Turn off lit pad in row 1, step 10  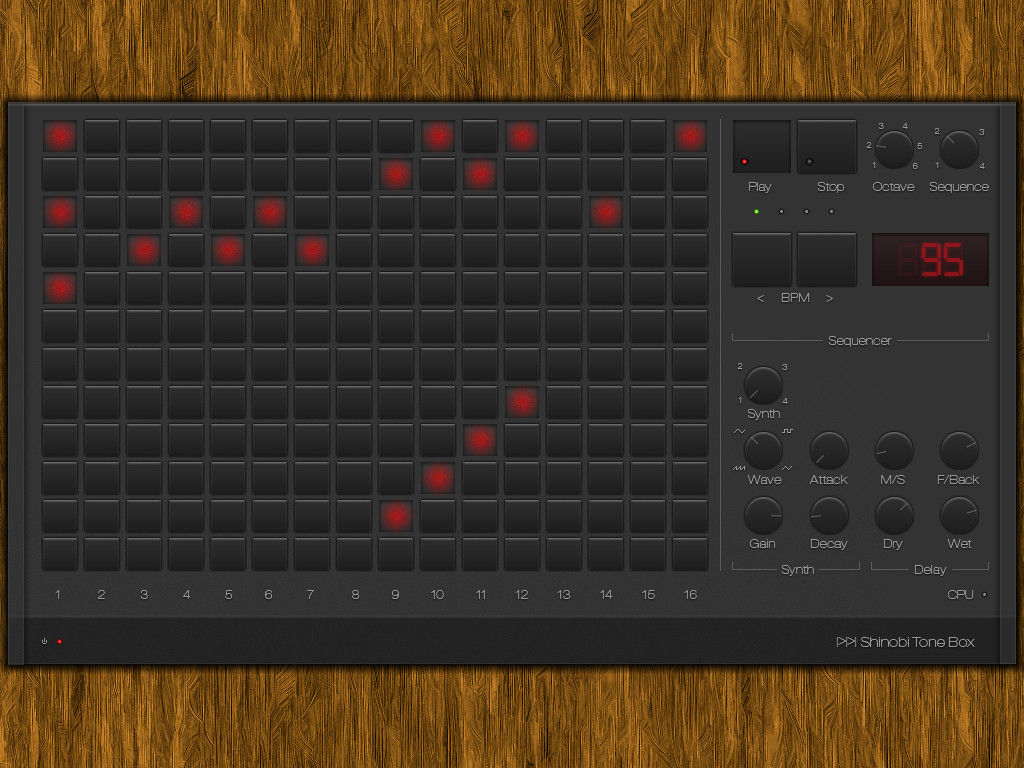(x=438, y=136)
